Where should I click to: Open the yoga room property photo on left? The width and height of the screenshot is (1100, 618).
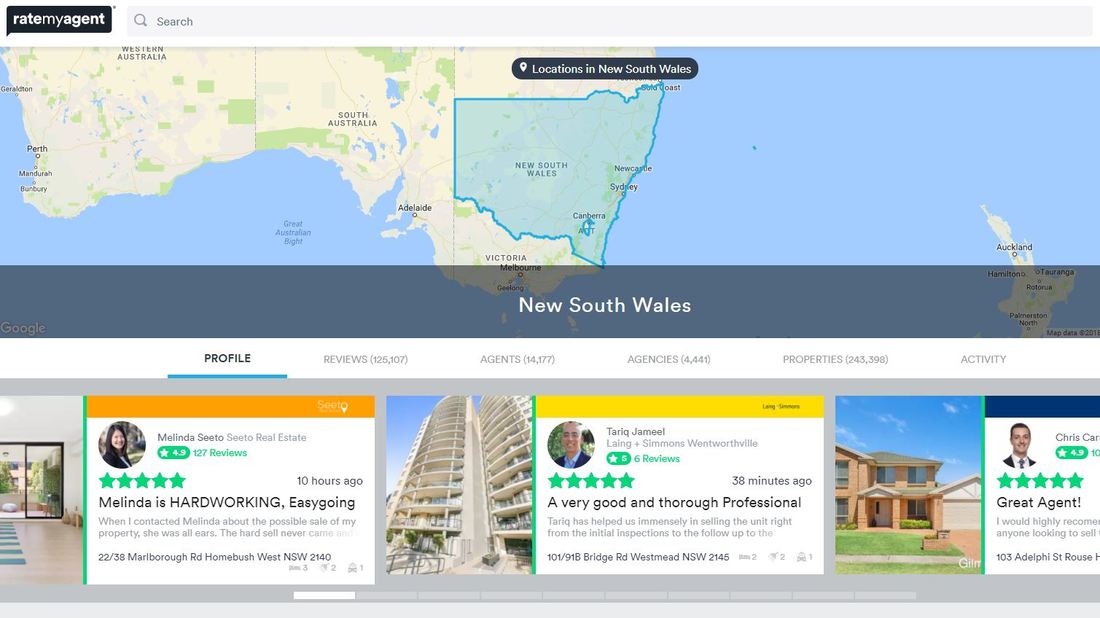click(41, 490)
